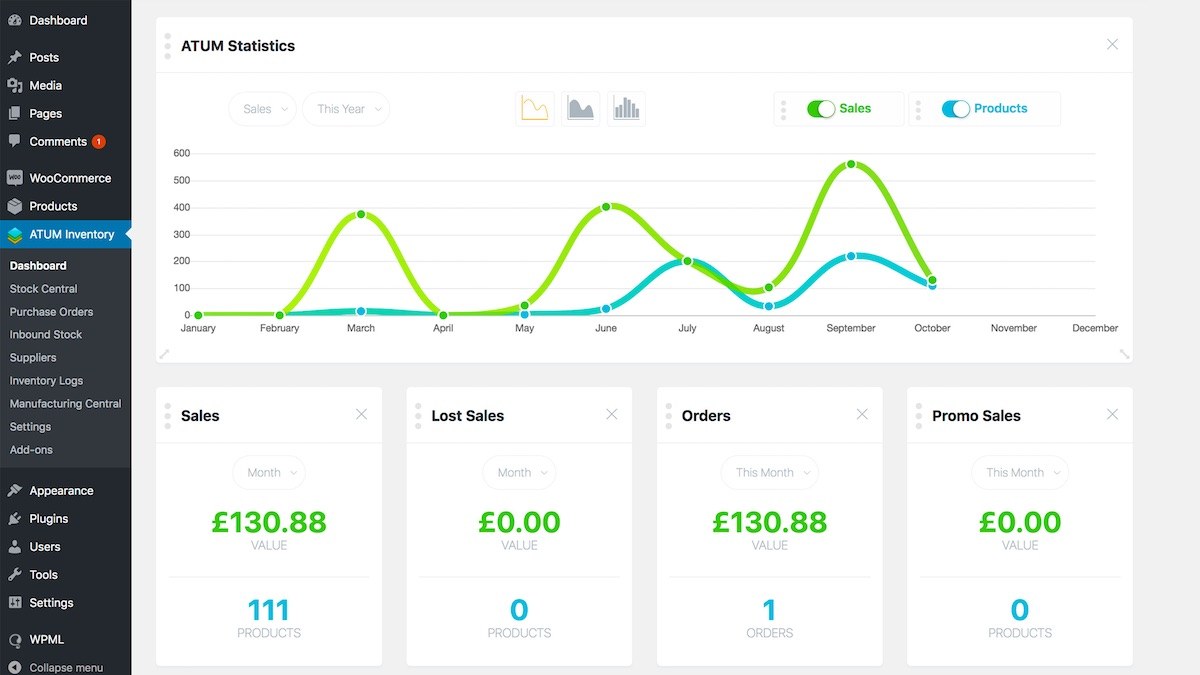This screenshot has height=675, width=1200.
Task: Click the Dashboard gauge icon in sidebar
Action: pyautogui.click(x=14, y=20)
